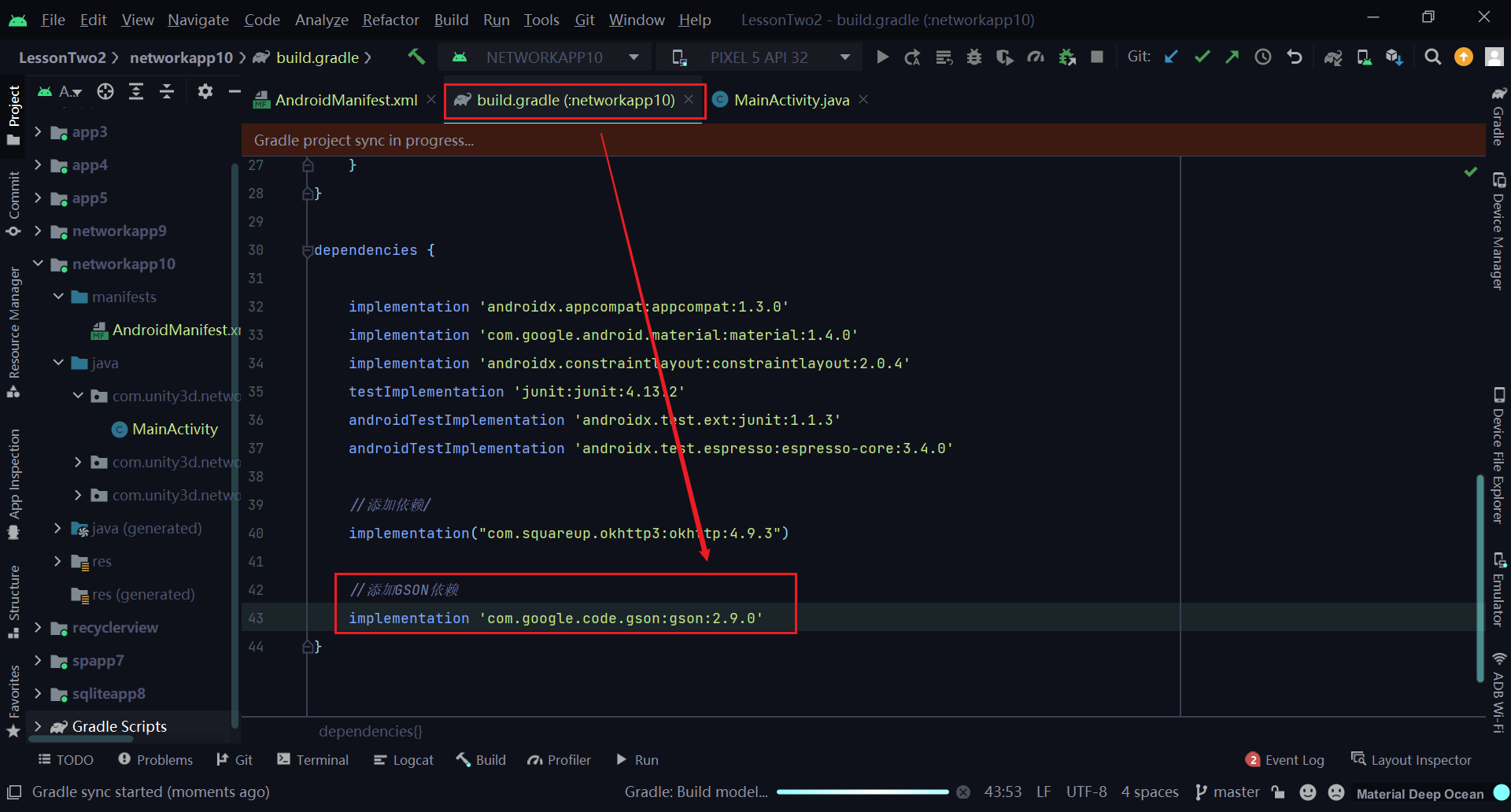The width and height of the screenshot is (1511, 812).
Task: Toggle the Emulator side panel
Action: [x=1498, y=589]
